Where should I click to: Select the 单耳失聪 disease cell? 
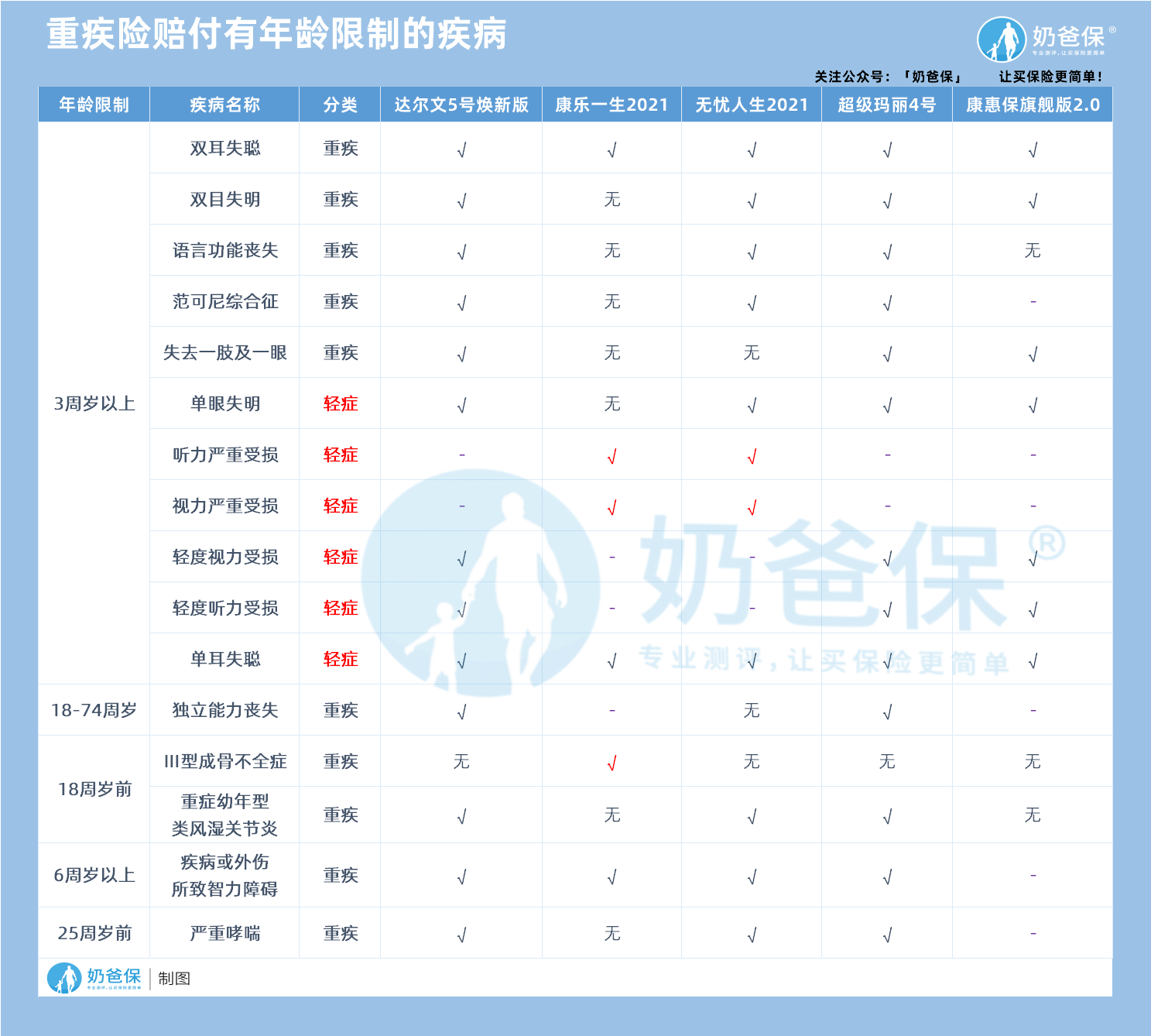click(x=224, y=659)
